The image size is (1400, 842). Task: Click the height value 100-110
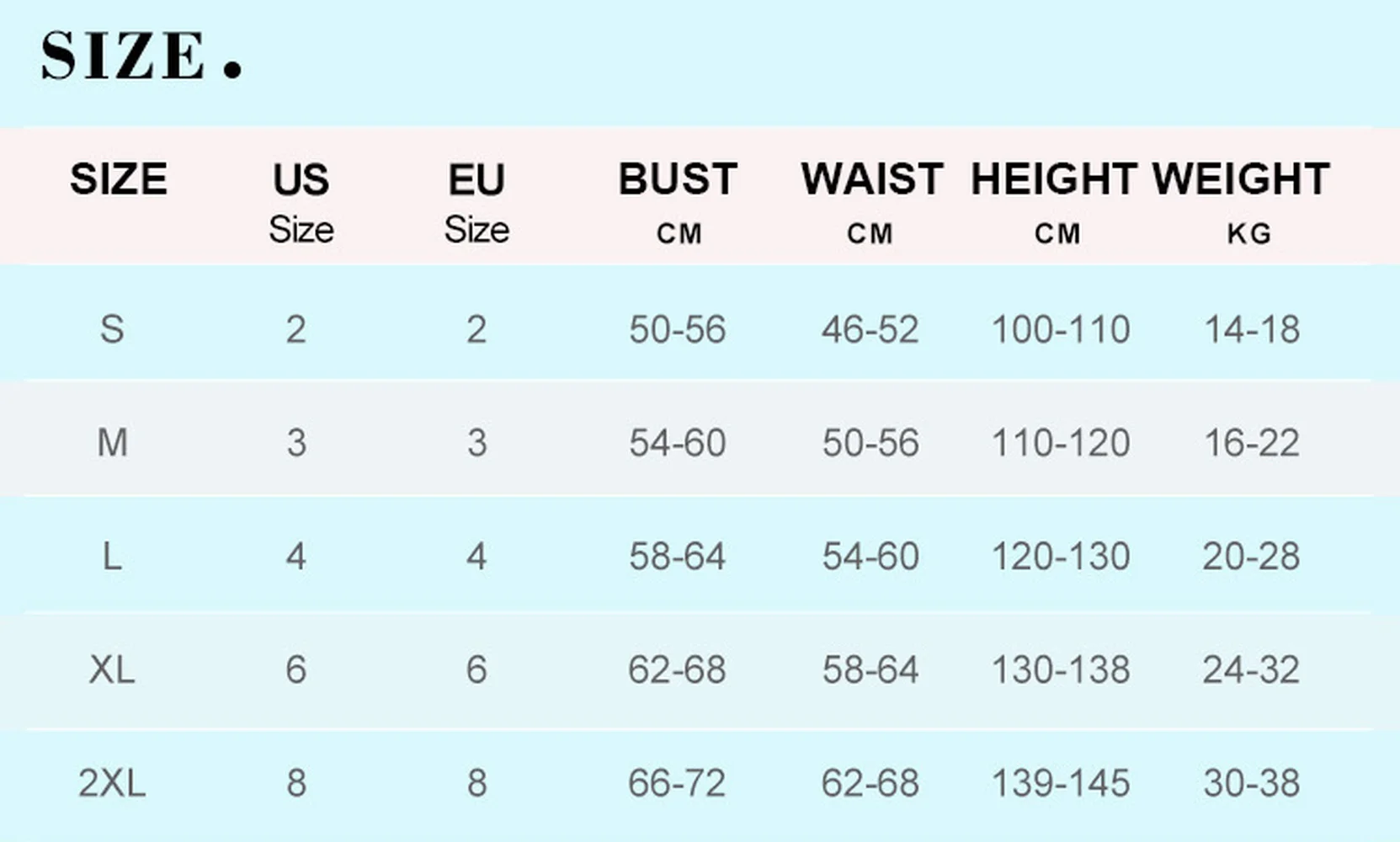coord(1061,329)
